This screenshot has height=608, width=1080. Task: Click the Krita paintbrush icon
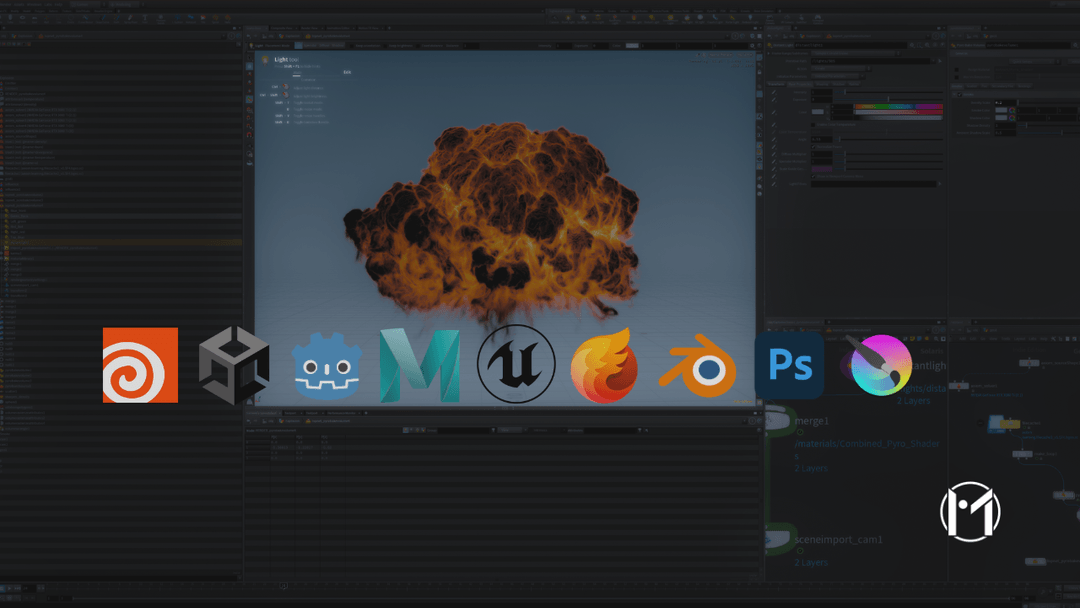[x=880, y=364]
